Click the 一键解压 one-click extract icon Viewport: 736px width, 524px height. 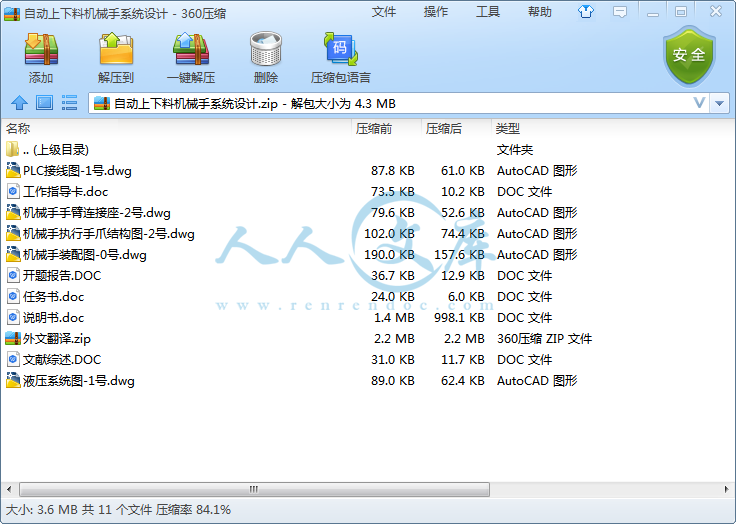[x=191, y=48]
